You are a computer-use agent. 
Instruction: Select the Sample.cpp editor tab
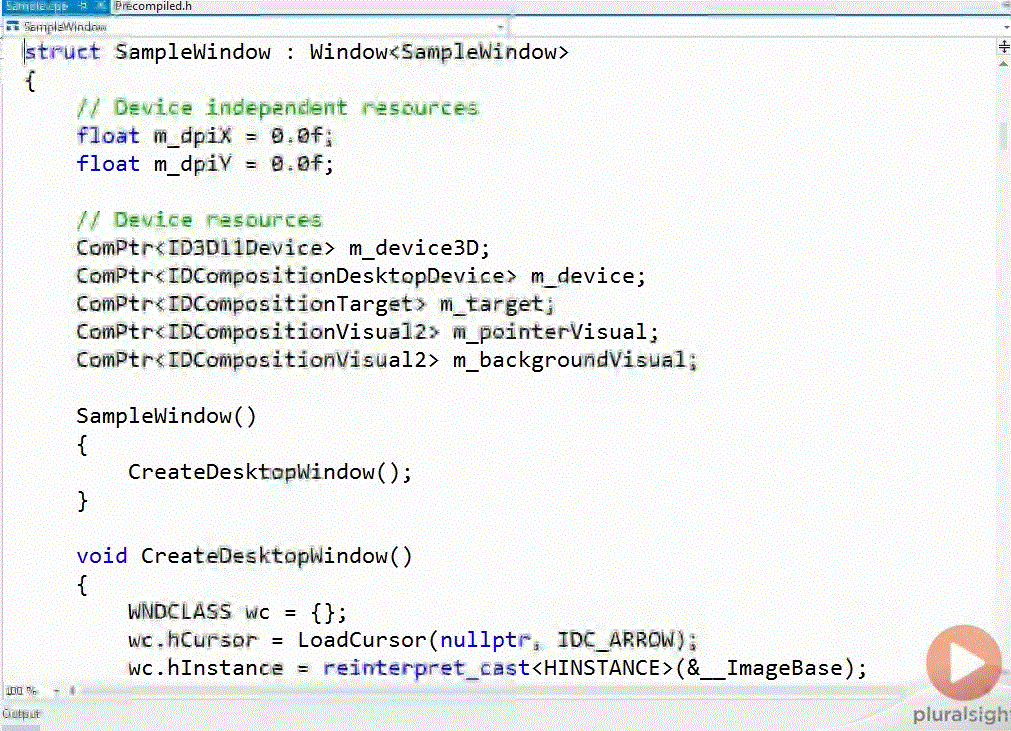[x=37, y=6]
